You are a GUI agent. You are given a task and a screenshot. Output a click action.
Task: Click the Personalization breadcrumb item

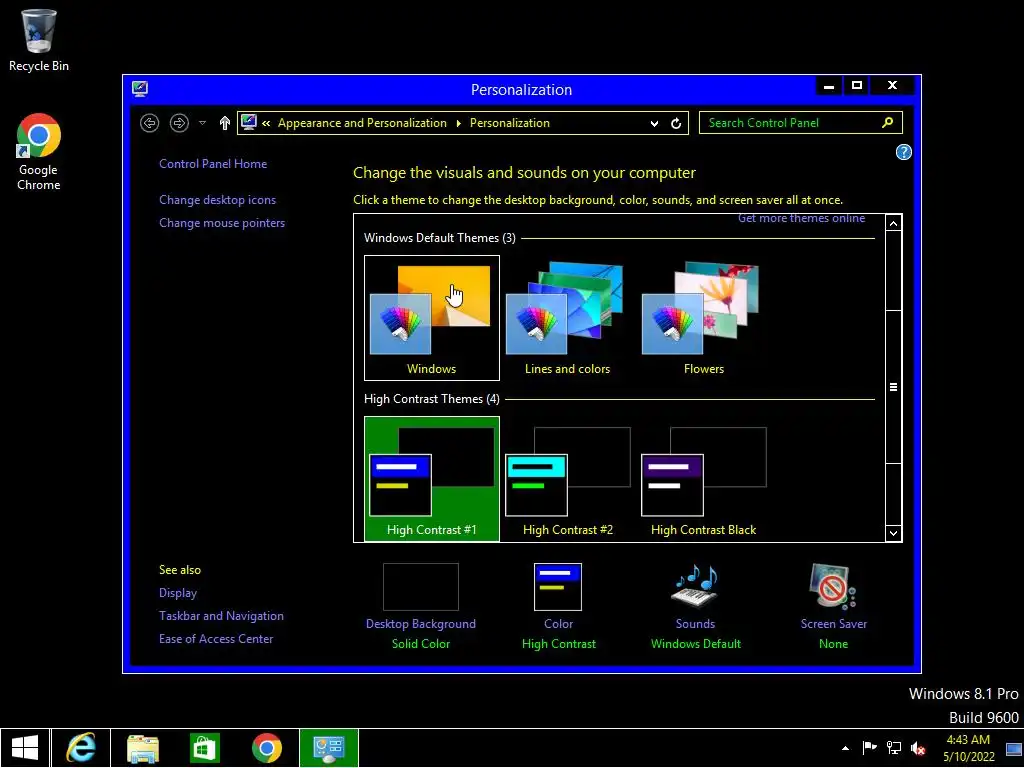pyautogui.click(x=509, y=123)
